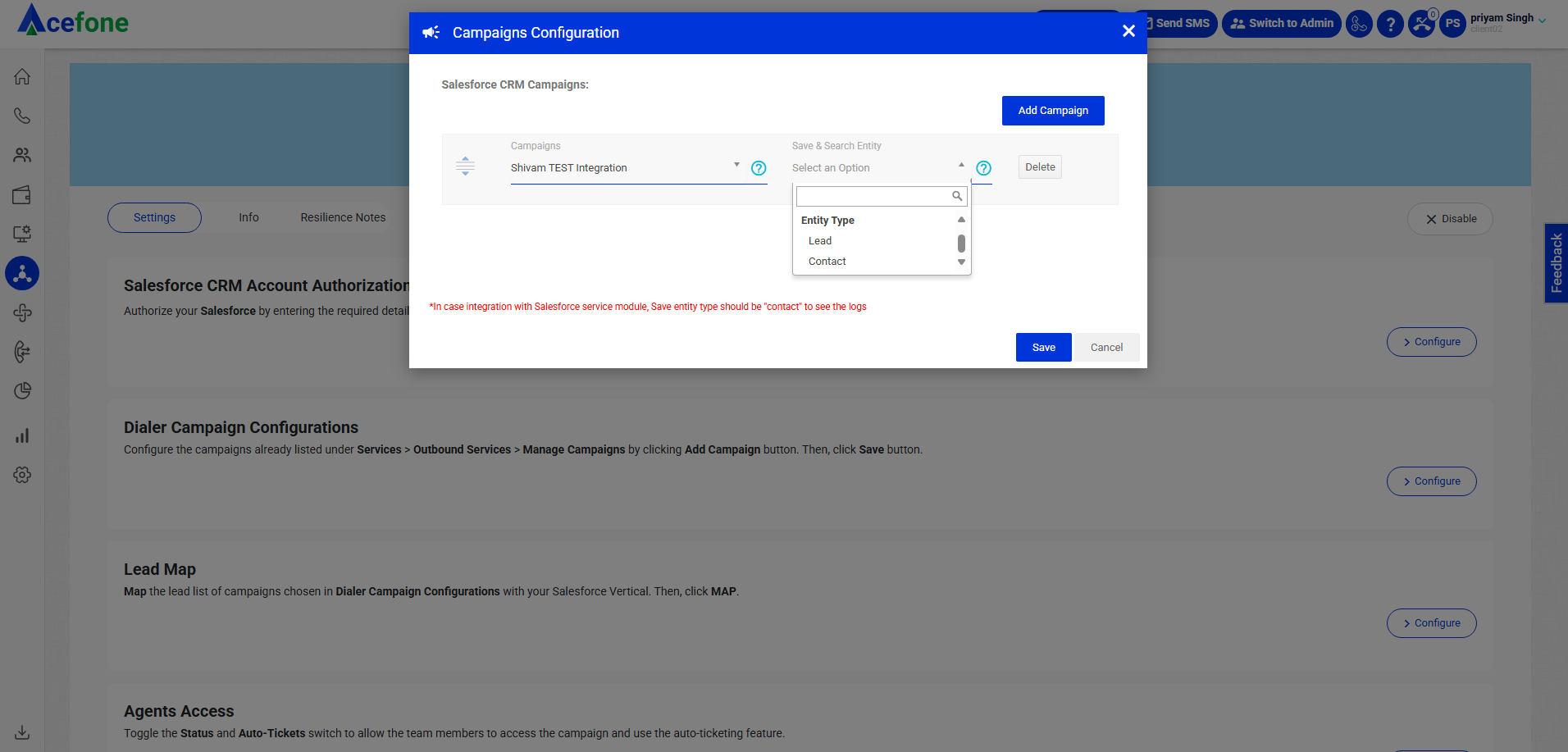This screenshot has height=752, width=1568.
Task: Click the Entity Type group header
Action: (x=827, y=221)
